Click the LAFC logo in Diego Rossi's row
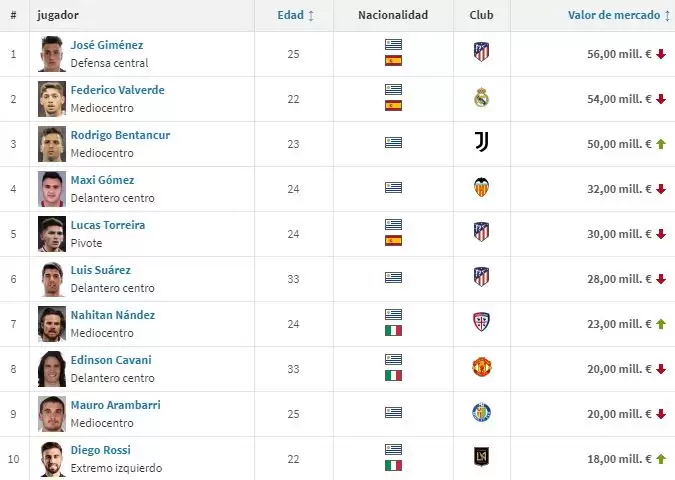The image size is (675, 480). click(481, 457)
